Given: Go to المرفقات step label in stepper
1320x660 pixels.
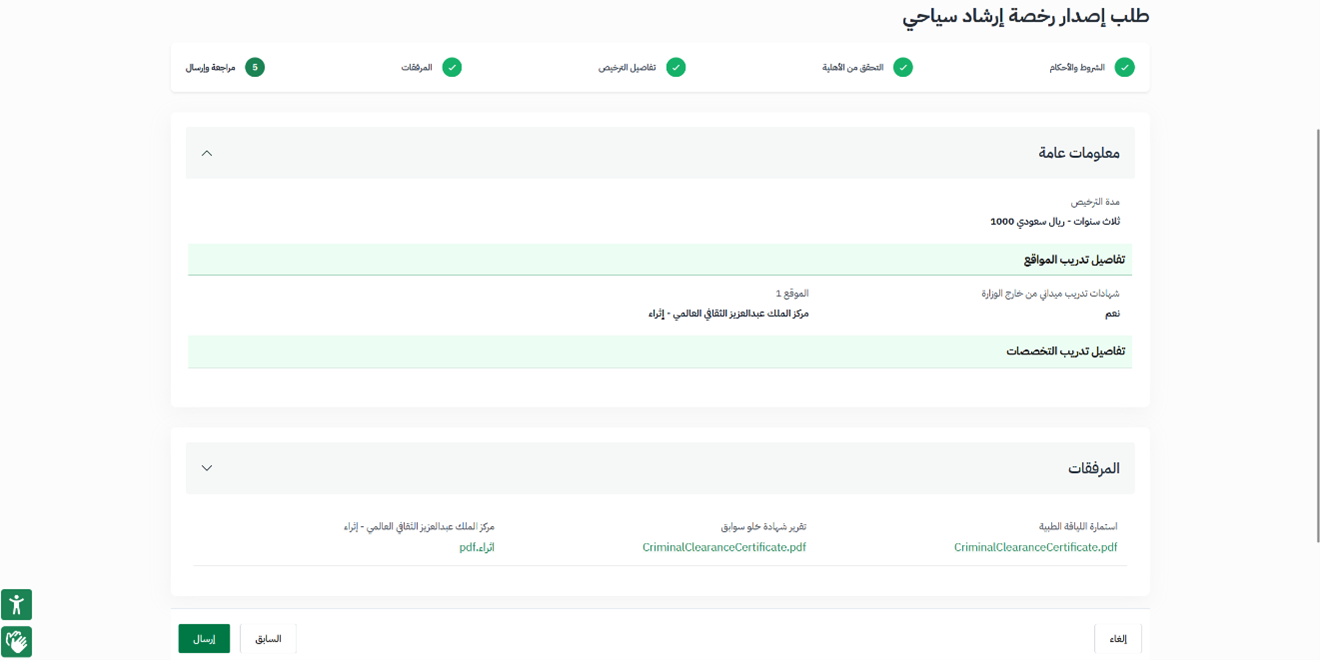Looking at the screenshot, I should point(417,68).
